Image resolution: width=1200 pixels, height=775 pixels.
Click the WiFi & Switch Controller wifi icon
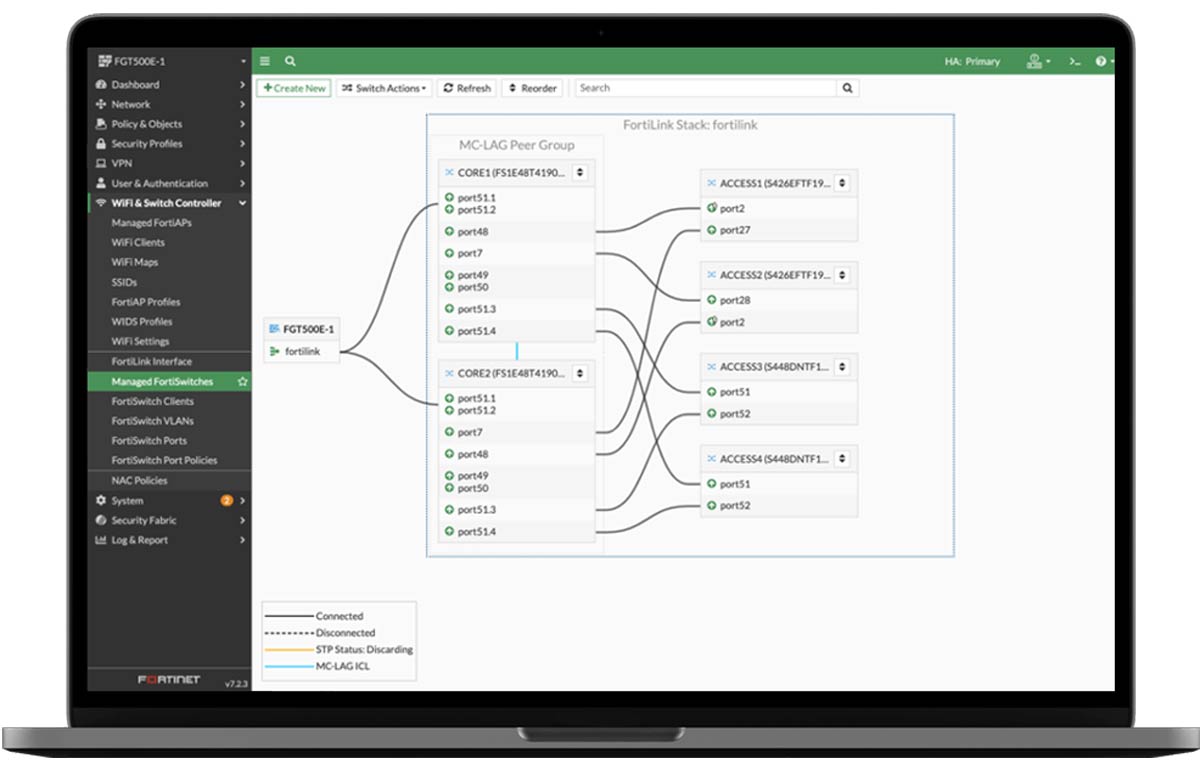click(x=101, y=203)
